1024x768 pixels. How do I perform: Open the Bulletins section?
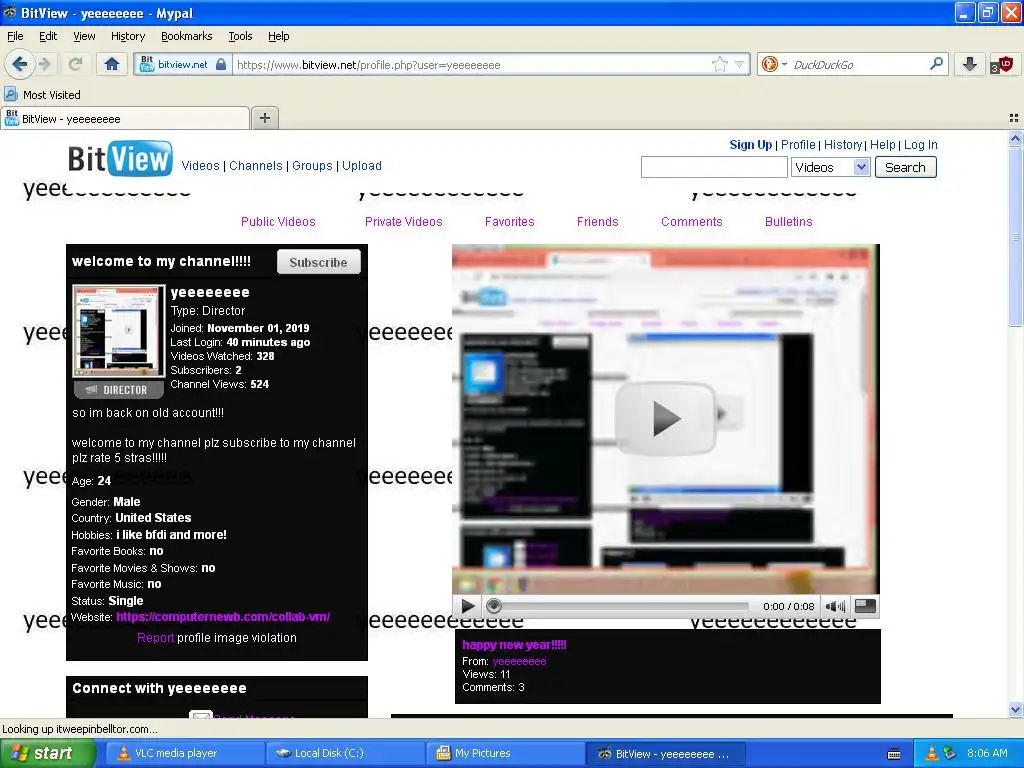[788, 221]
